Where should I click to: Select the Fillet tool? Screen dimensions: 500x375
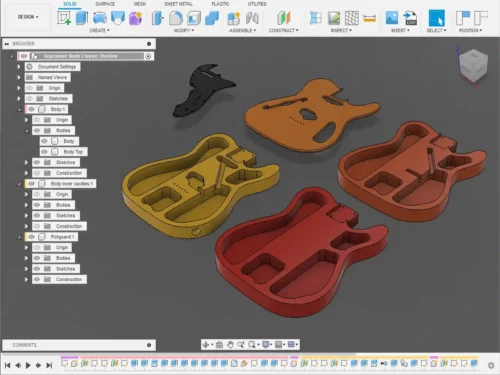176,18
